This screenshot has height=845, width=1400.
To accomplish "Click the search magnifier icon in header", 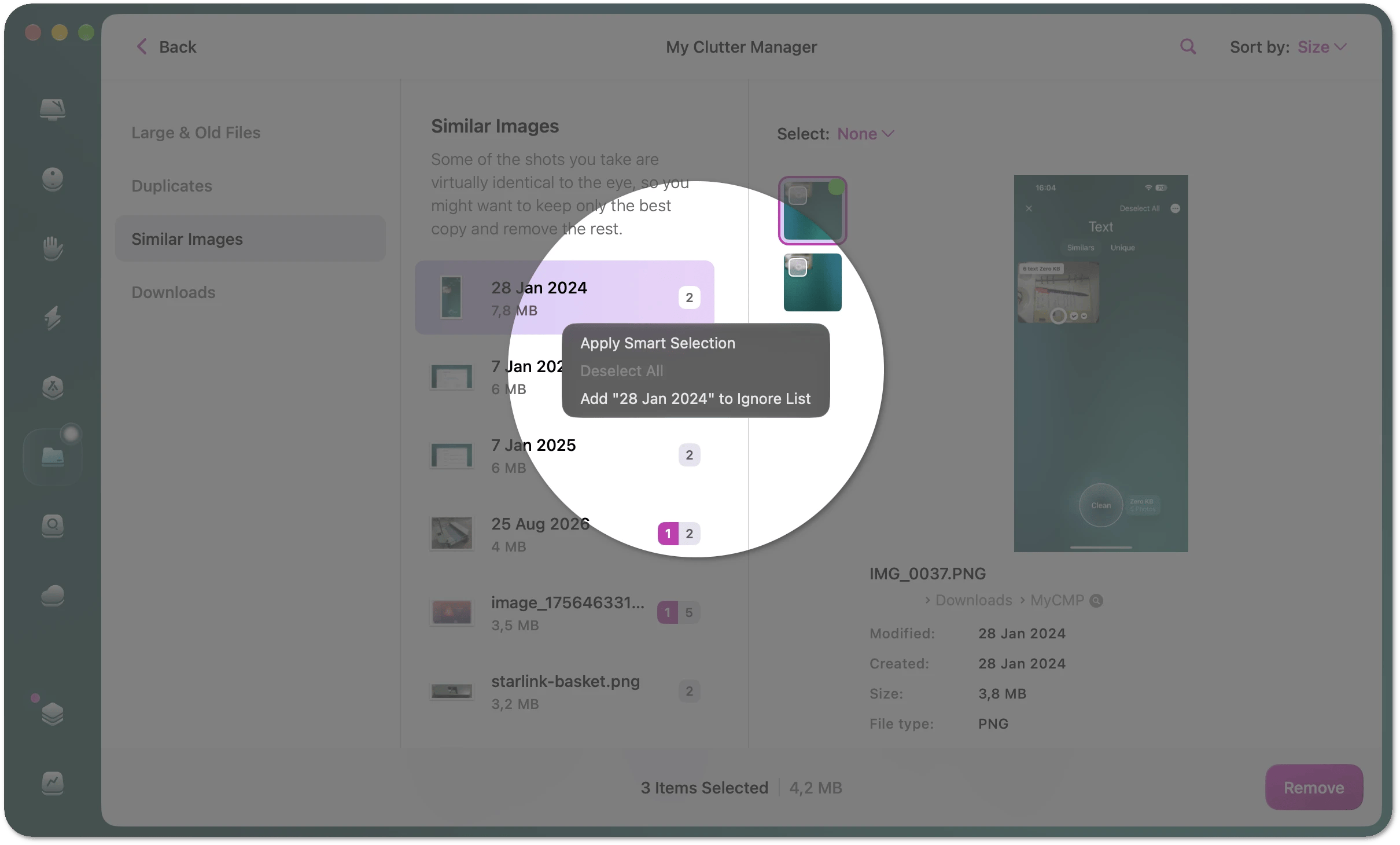I will (x=1188, y=47).
